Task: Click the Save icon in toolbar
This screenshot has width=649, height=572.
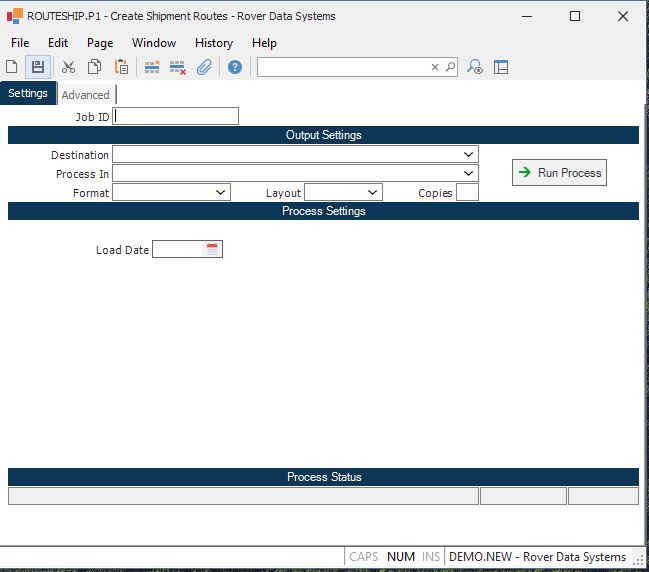Action: click(38, 67)
